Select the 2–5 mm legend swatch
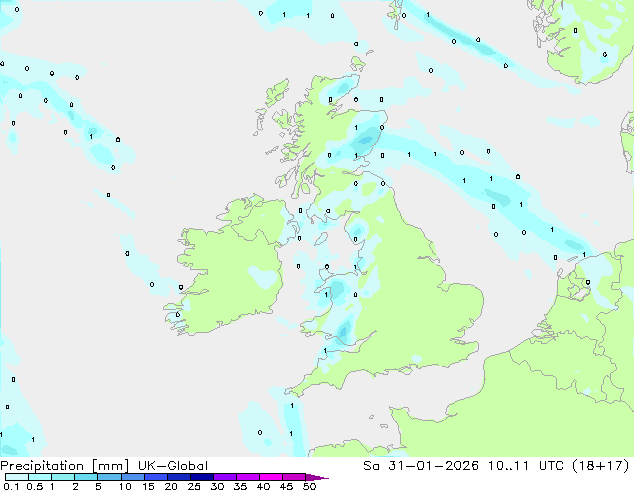Screen dimensions: 634x490 [86, 477]
